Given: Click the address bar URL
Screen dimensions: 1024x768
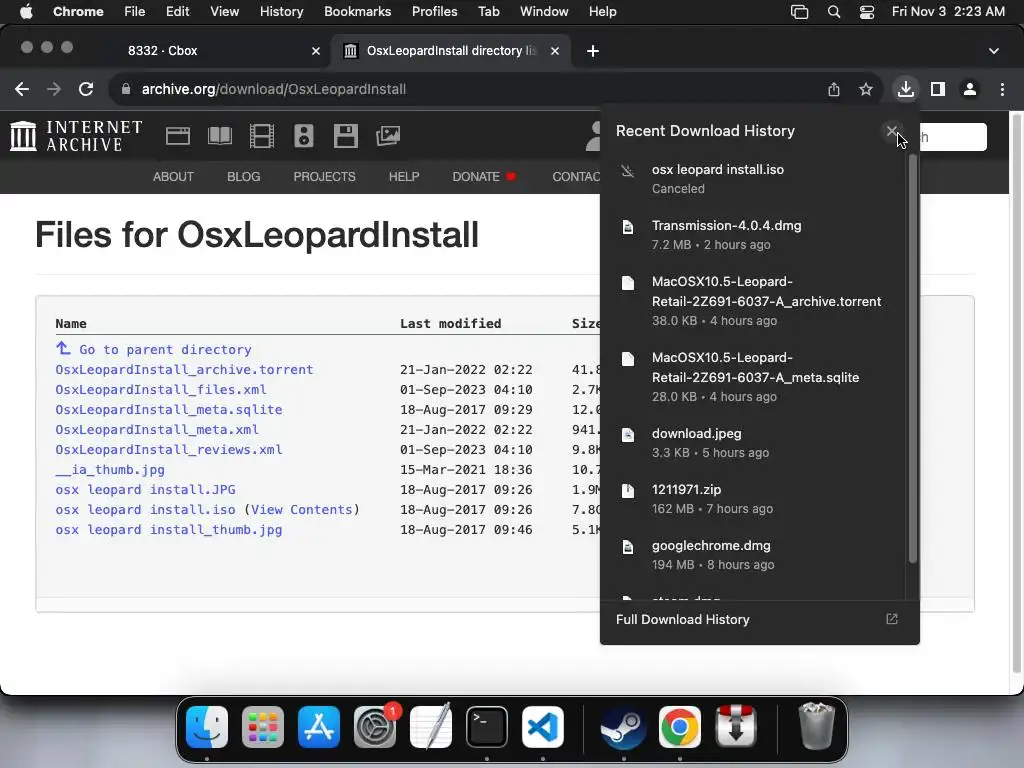Looking at the screenshot, I should (x=274, y=89).
